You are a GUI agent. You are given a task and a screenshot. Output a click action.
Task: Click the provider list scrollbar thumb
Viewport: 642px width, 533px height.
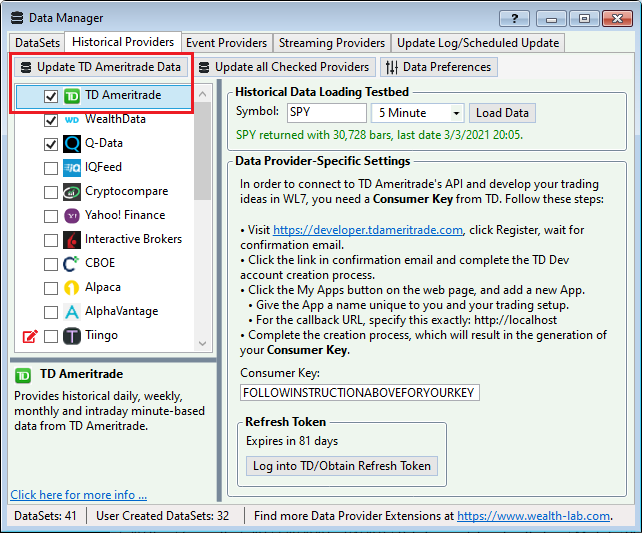202,151
